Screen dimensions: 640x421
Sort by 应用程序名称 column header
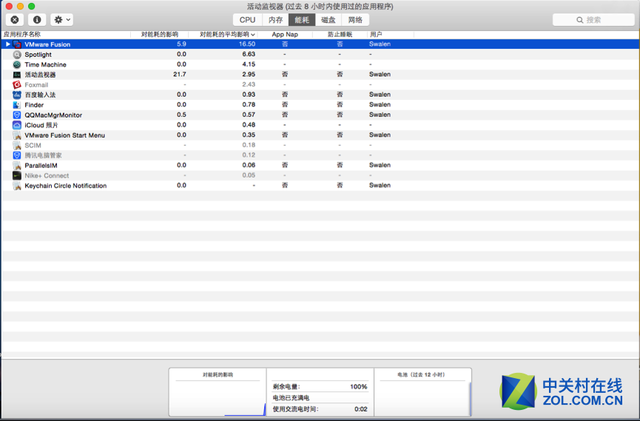click(x=67, y=34)
